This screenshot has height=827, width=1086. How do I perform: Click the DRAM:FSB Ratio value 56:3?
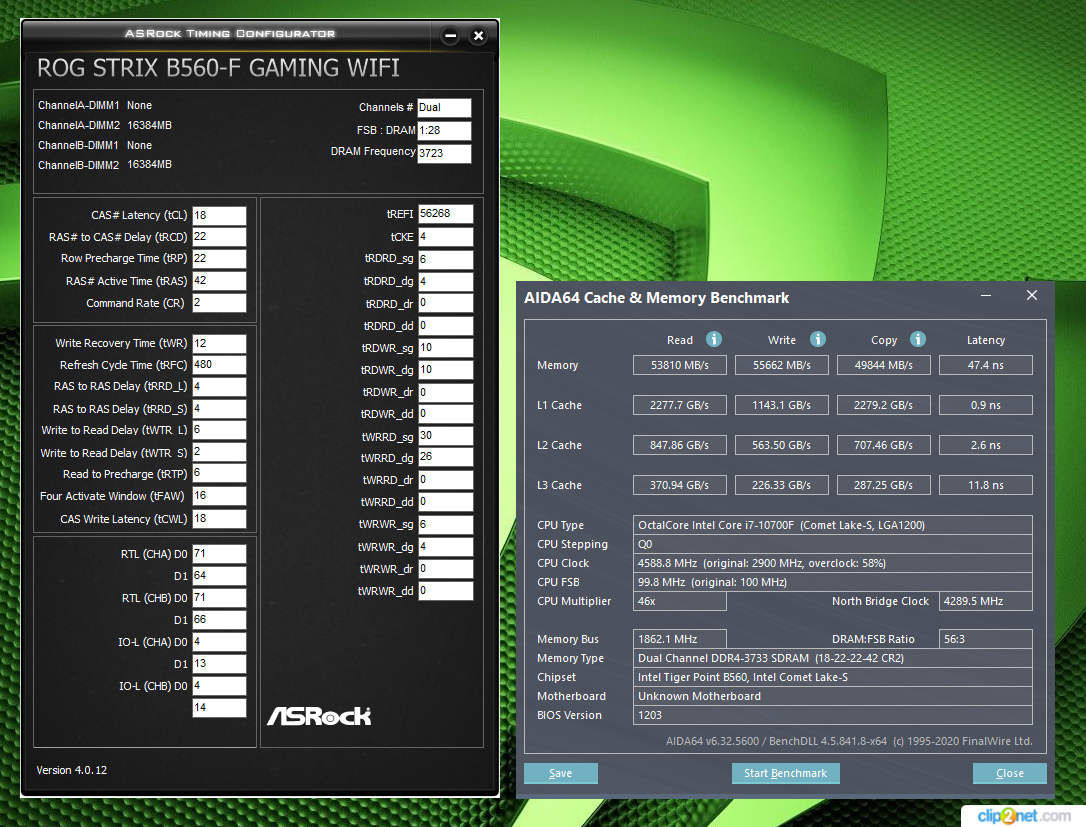pyautogui.click(x=986, y=639)
